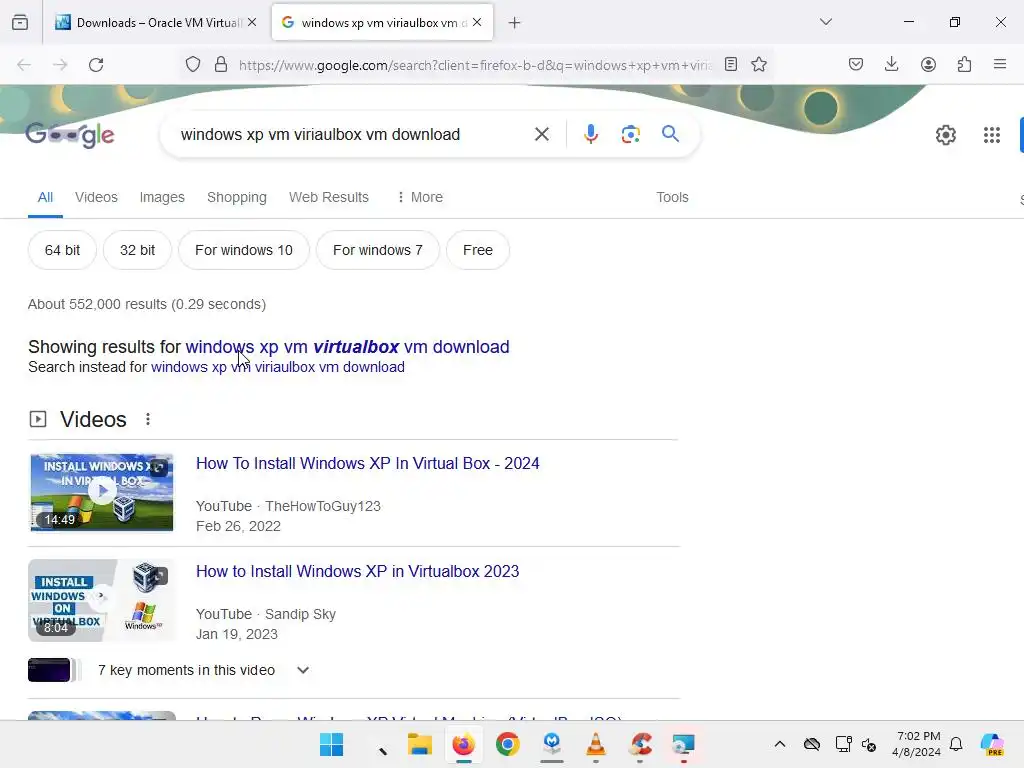Filter results by the 32 bit chip
The height and width of the screenshot is (768, 1024).
tap(137, 250)
